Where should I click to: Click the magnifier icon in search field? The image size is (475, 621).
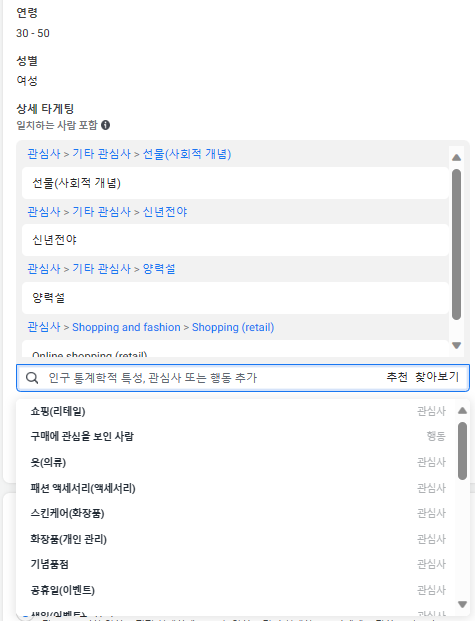(x=32, y=378)
